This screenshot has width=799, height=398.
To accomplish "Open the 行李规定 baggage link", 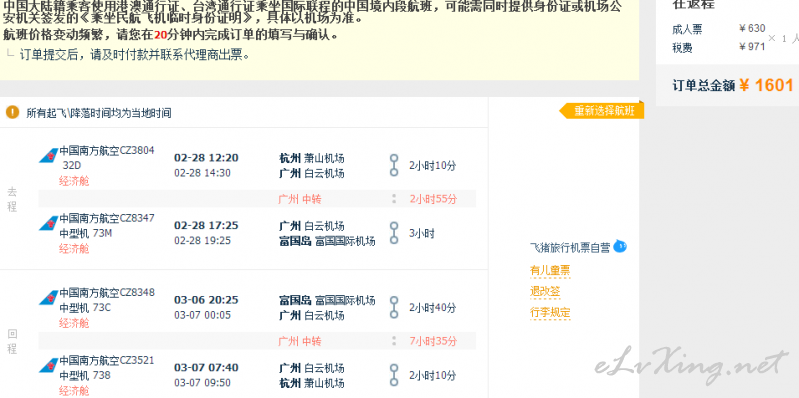I will coord(550,313).
